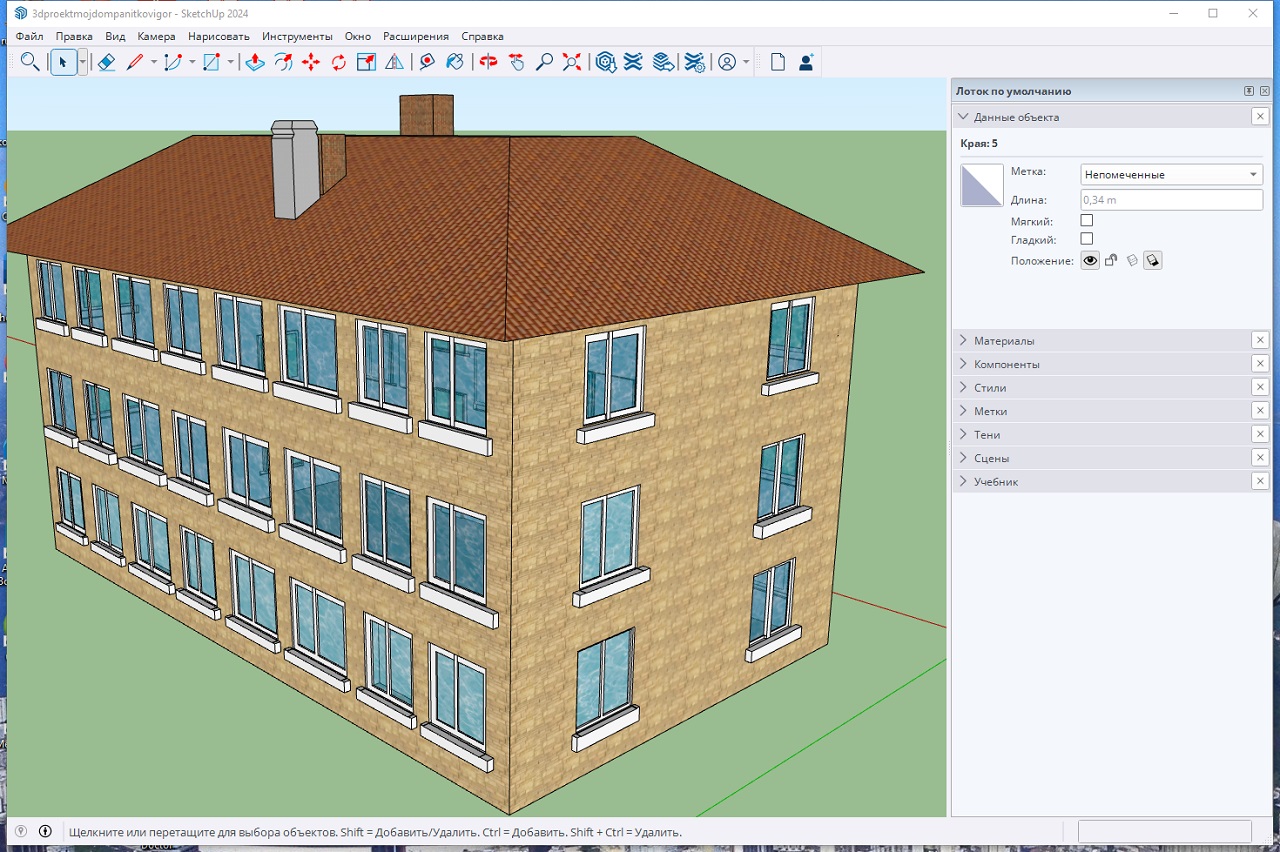Open the Камера menu
This screenshot has width=1280, height=852.
(x=156, y=36)
